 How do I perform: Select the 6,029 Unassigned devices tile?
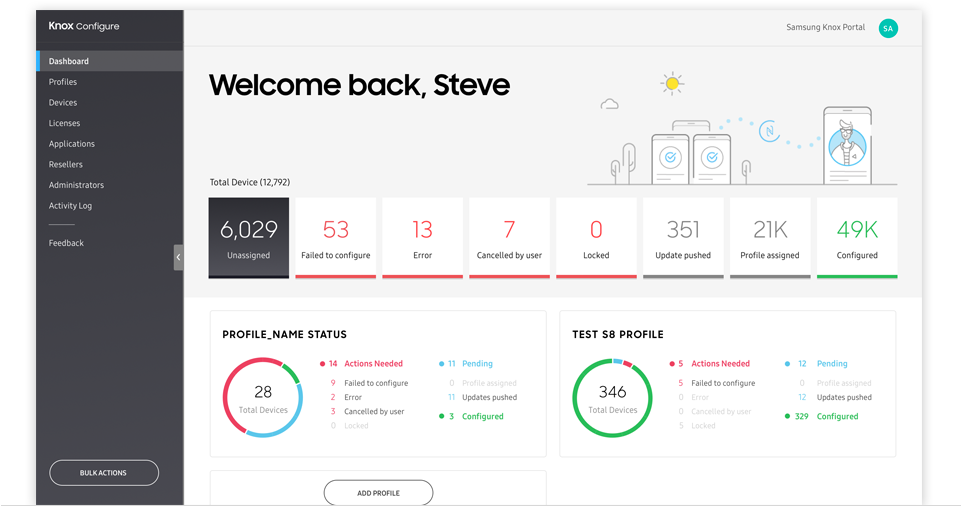coord(249,237)
